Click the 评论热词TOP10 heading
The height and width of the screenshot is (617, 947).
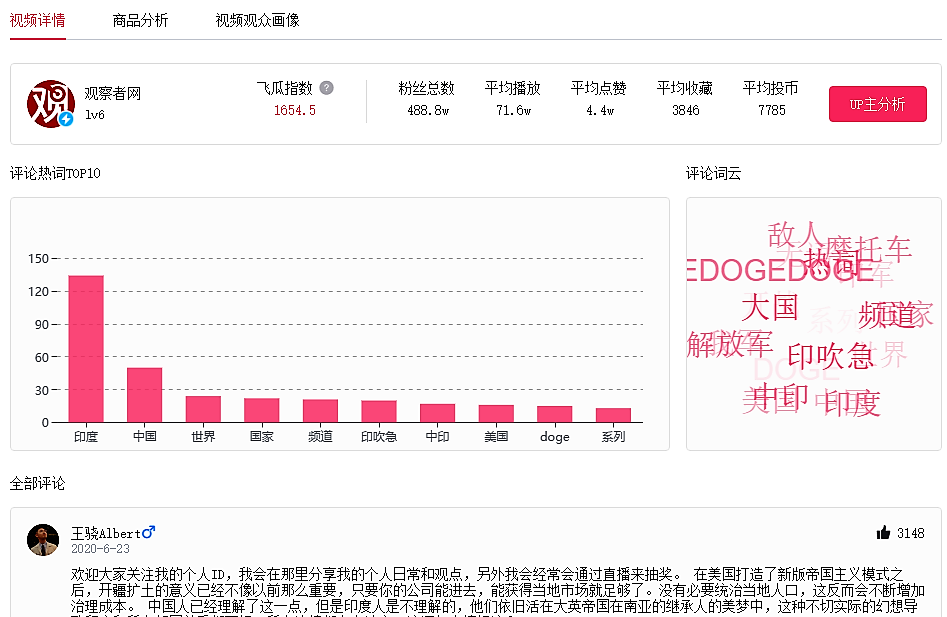pos(55,173)
